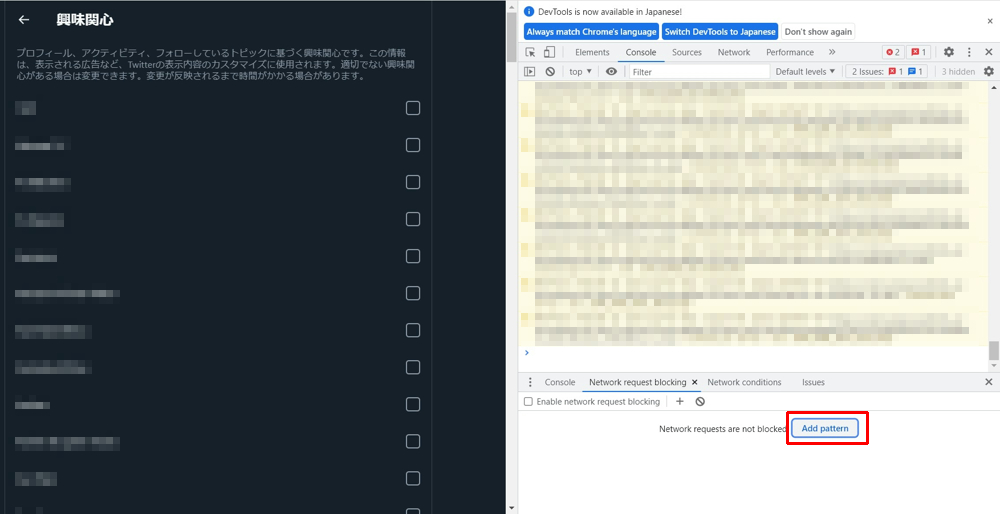Click the 興味関心 page heading
The image size is (1000, 514).
click(85, 20)
